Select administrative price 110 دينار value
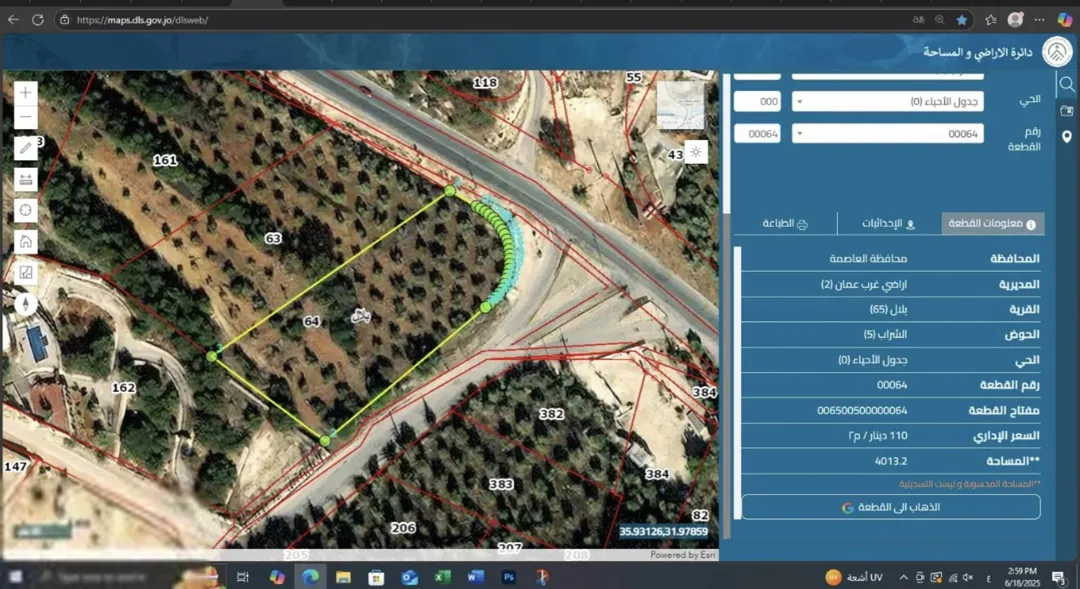The height and width of the screenshot is (589, 1080). (878, 435)
